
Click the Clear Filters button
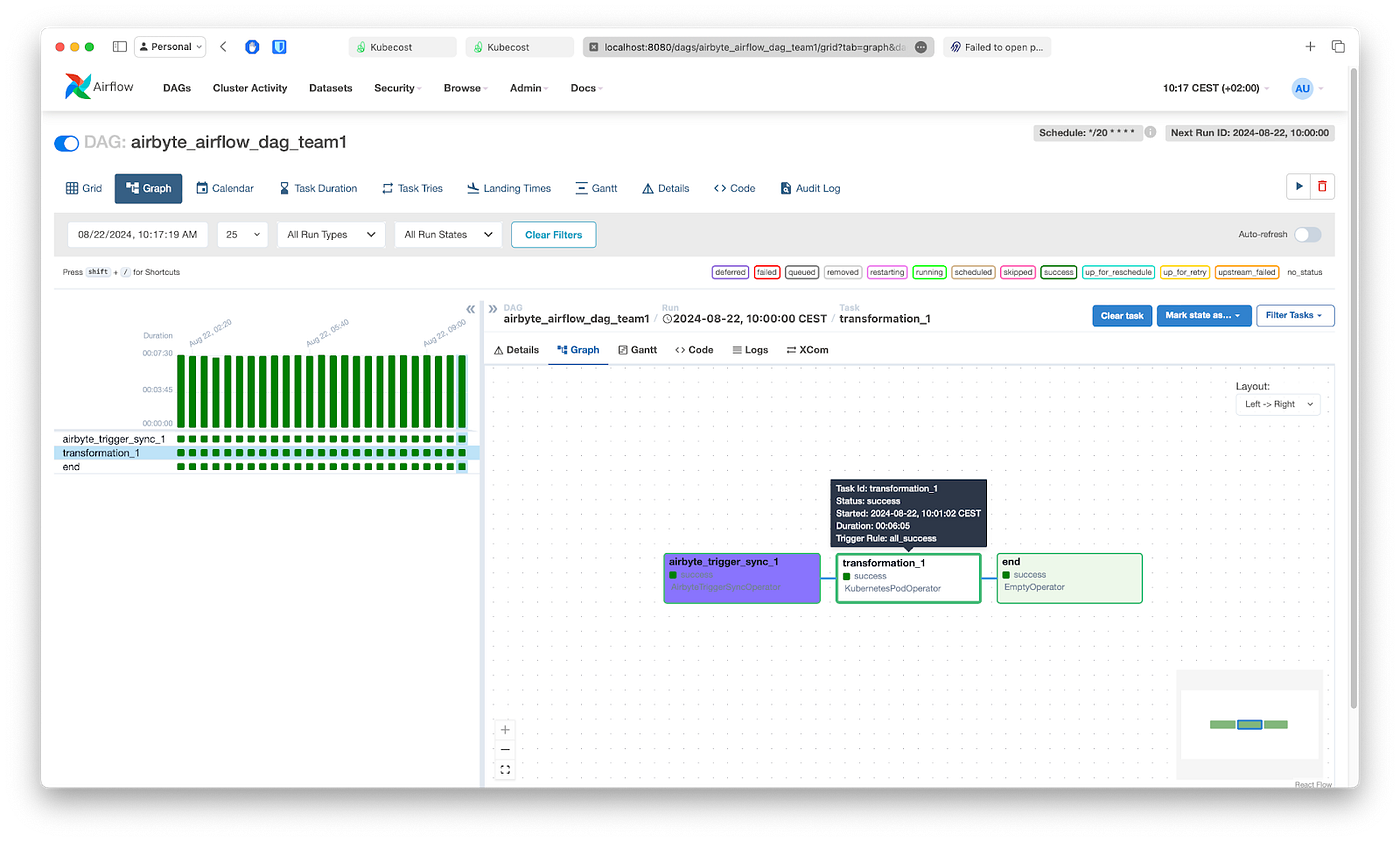point(554,235)
